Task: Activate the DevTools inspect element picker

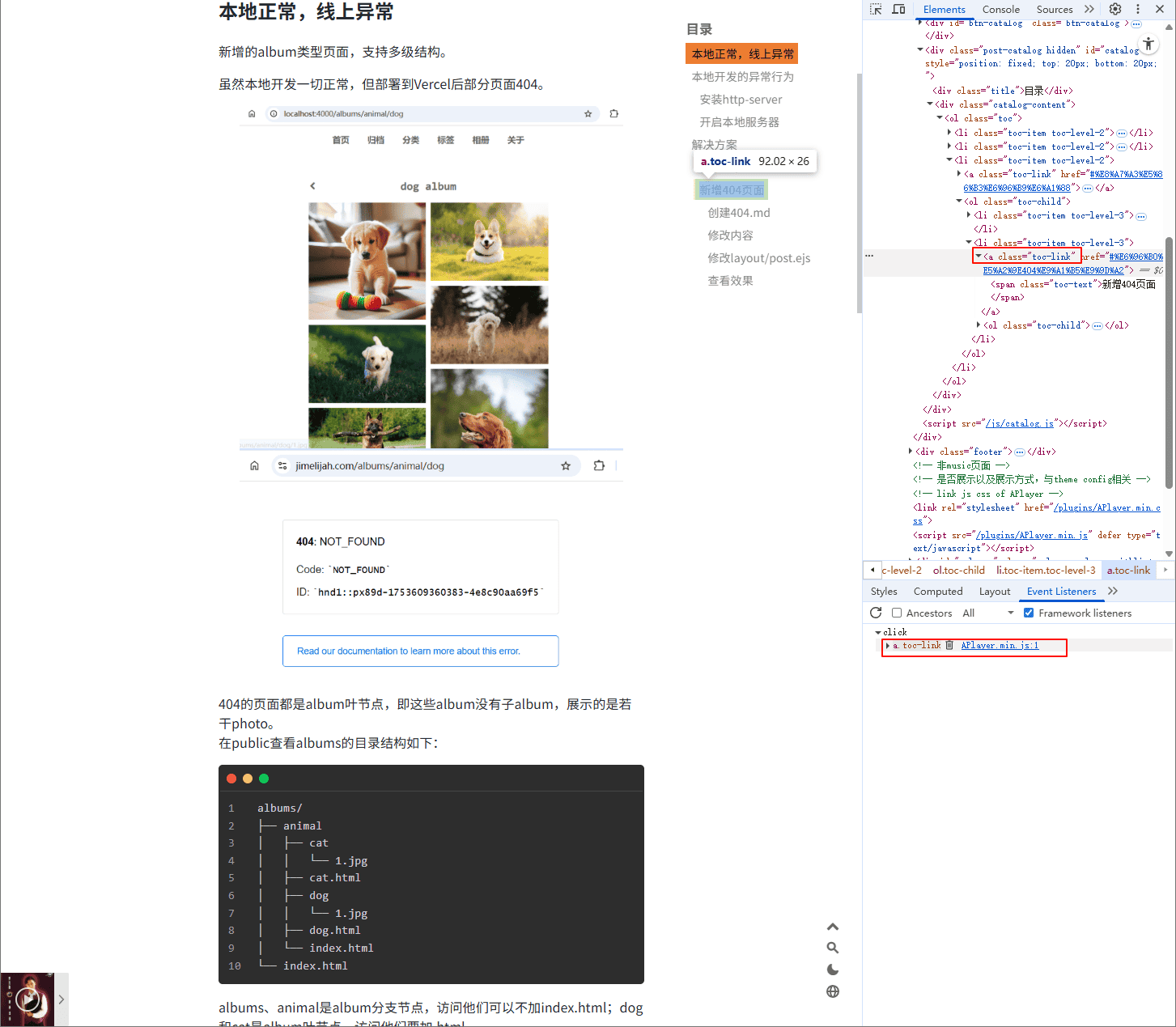Action: [x=876, y=9]
